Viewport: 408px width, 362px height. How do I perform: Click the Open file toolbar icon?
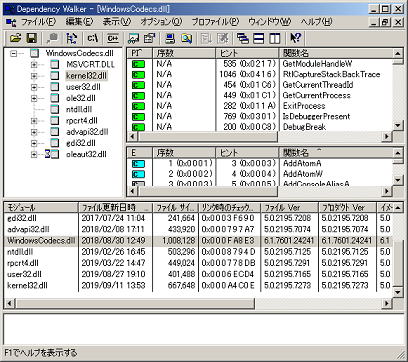(x=15, y=38)
